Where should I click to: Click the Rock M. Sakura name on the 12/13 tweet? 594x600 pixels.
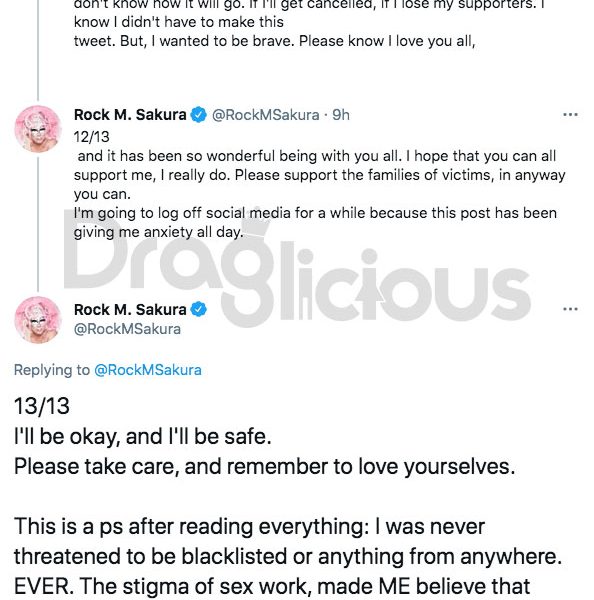130,115
